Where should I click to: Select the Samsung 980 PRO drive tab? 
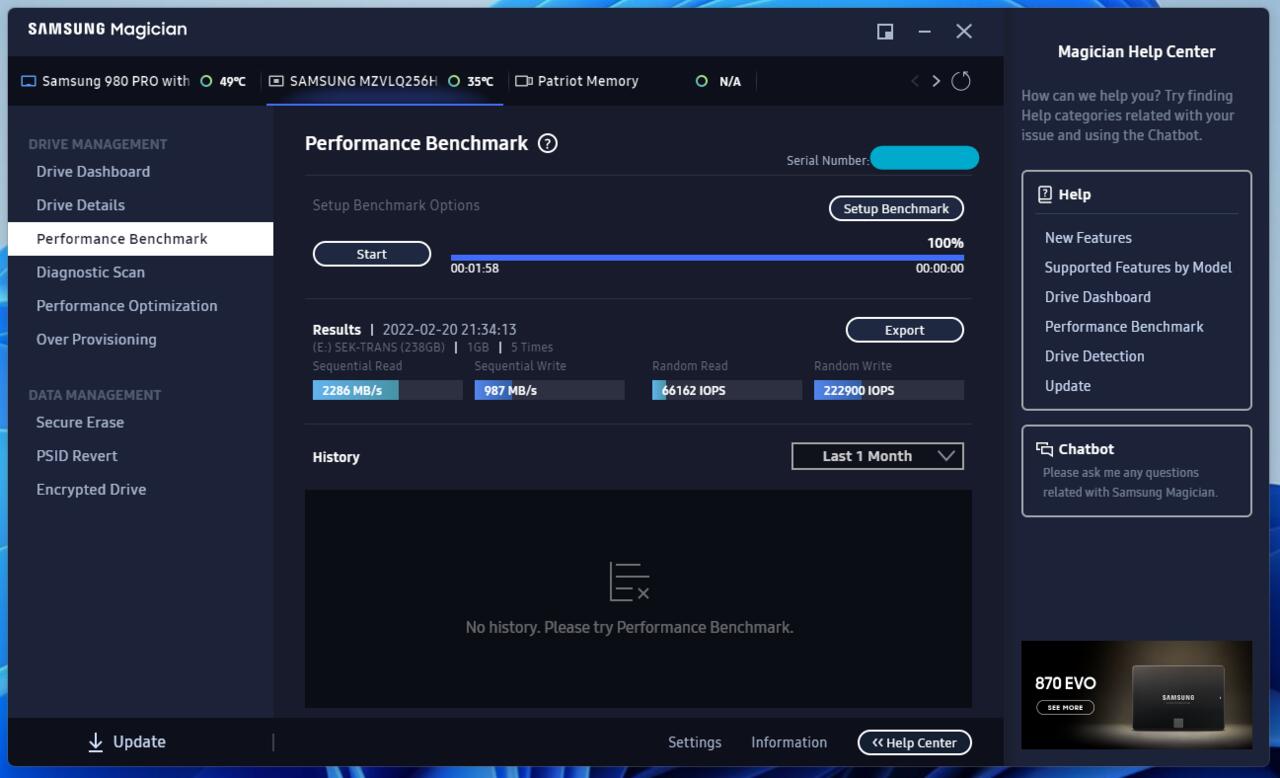point(134,81)
